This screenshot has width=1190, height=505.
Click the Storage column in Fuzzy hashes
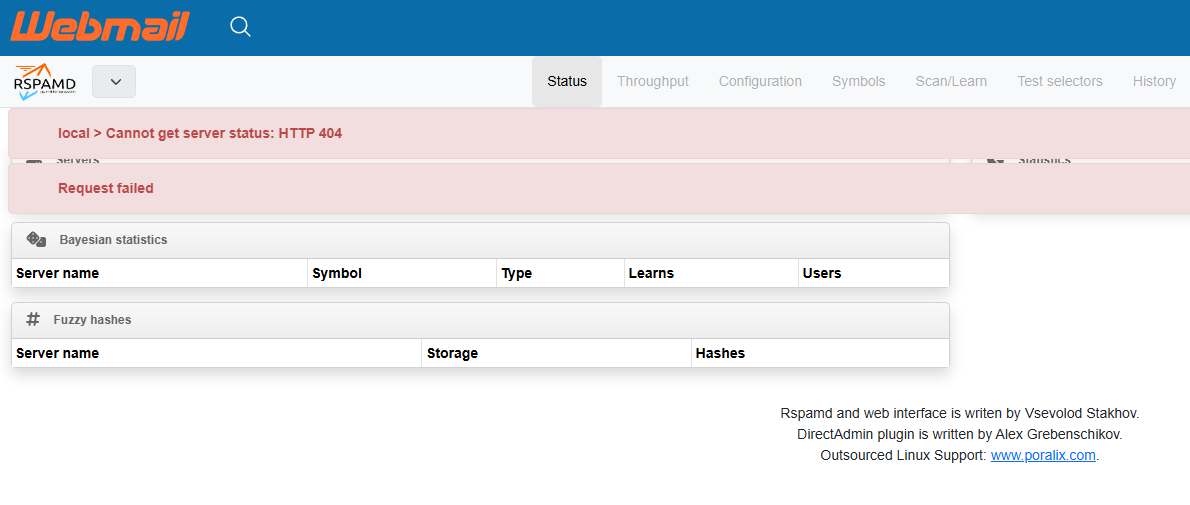point(452,353)
